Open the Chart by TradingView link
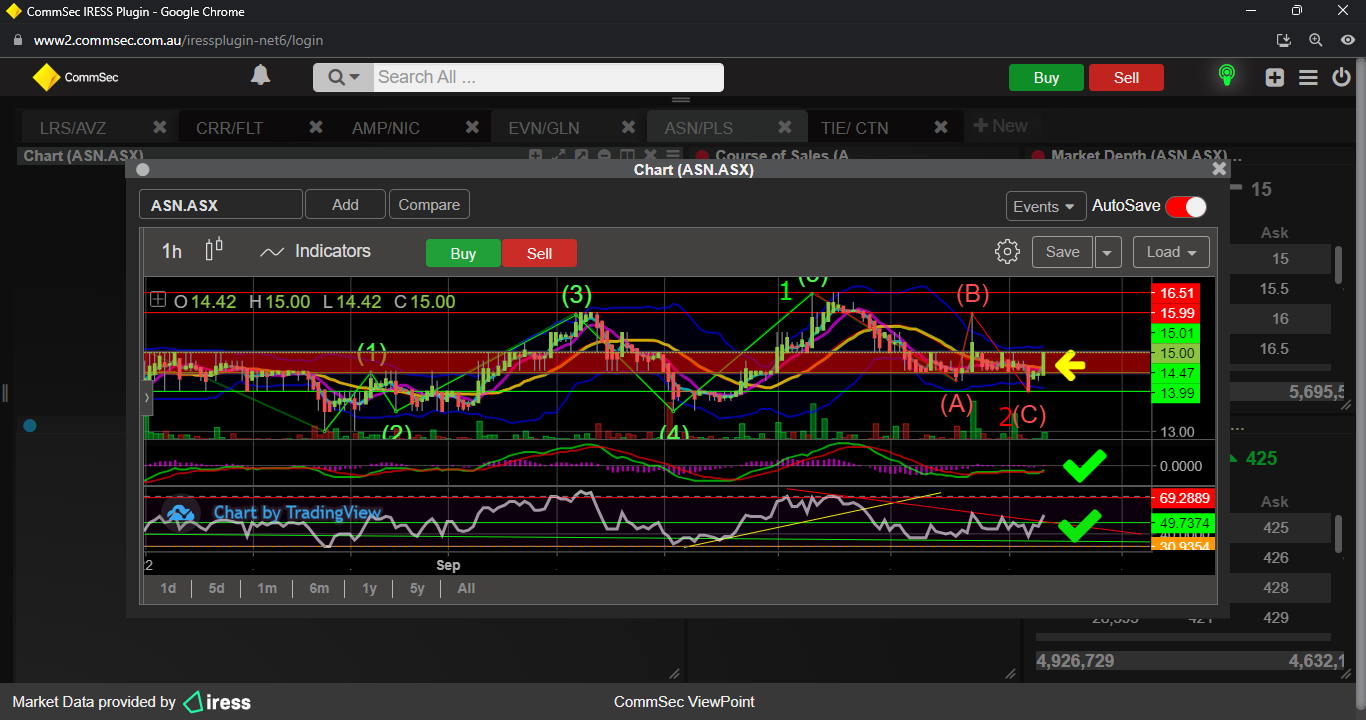This screenshot has height=720, width=1366. pos(297,513)
